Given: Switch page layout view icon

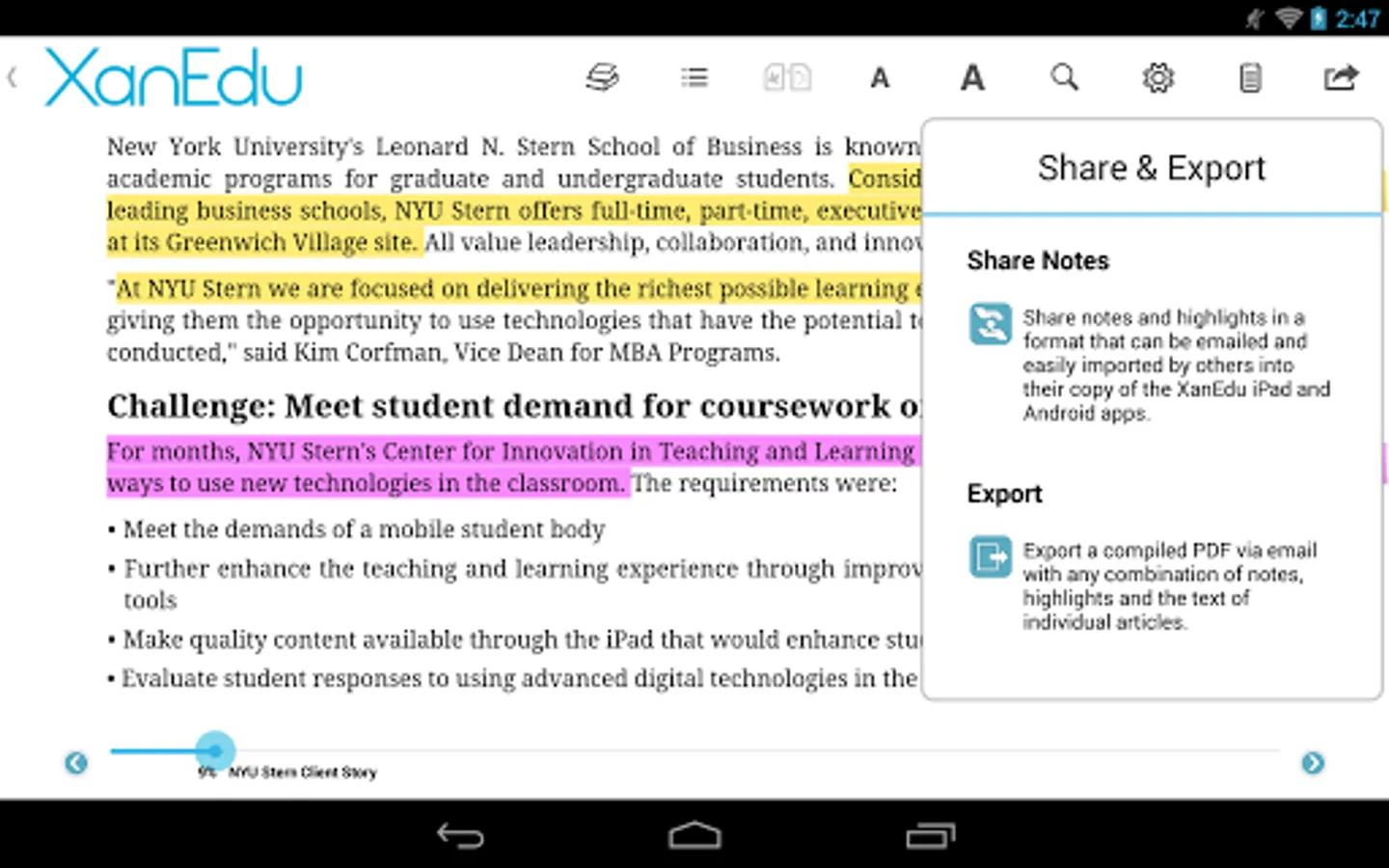Looking at the screenshot, I should [787, 77].
